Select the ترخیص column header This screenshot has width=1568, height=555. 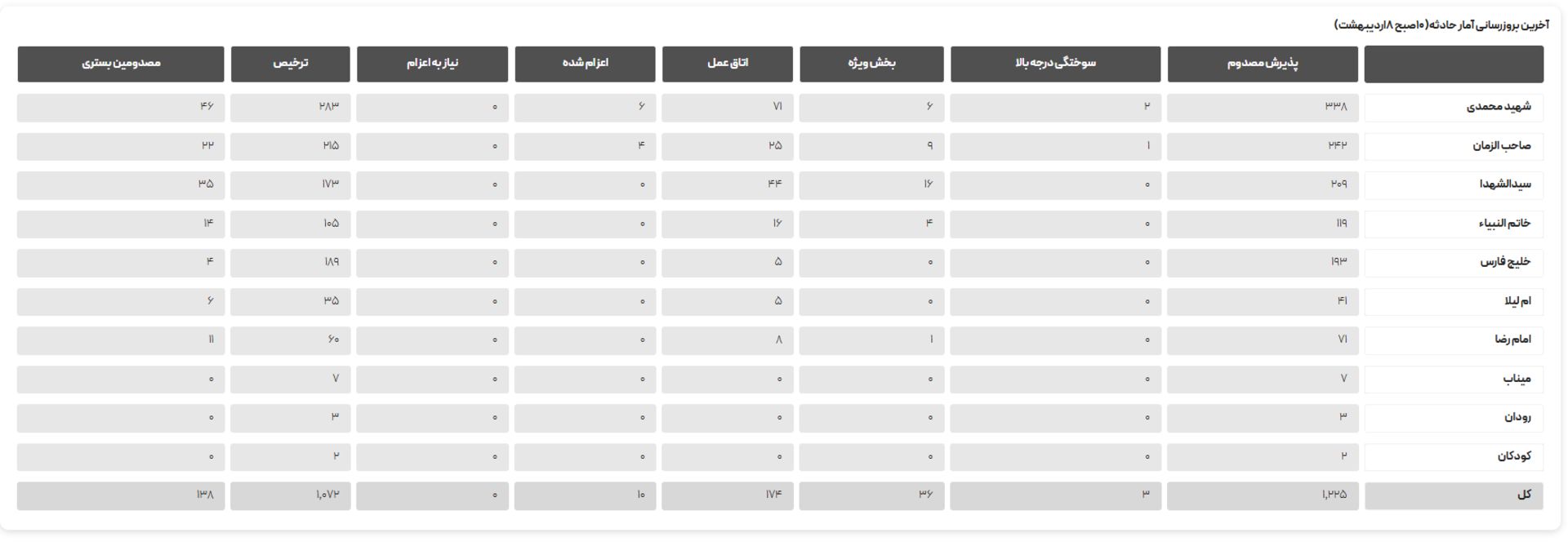(290, 64)
